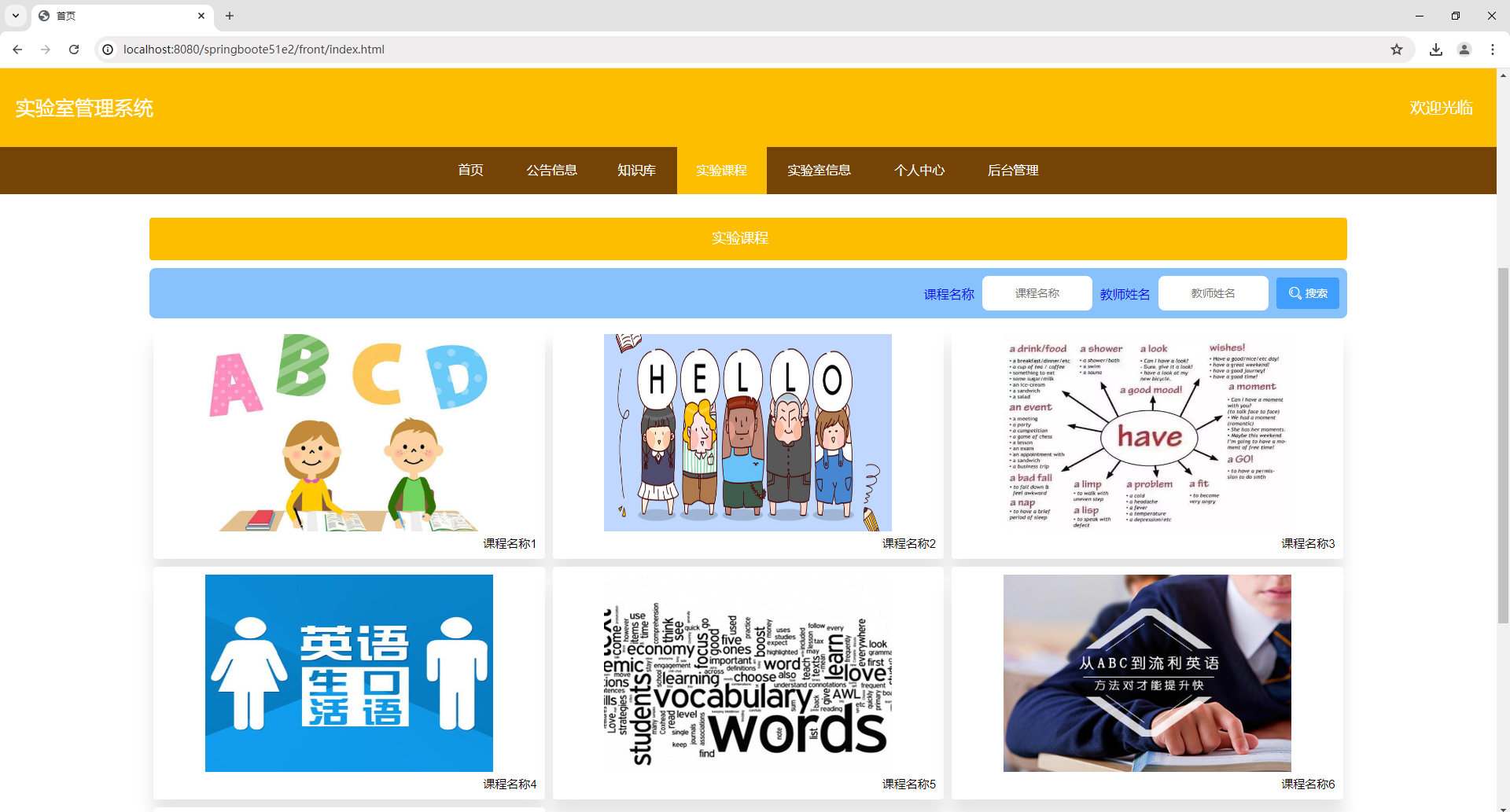This screenshot has height=812, width=1510.
Task: Click the site info icon in address bar
Action: coord(107,49)
